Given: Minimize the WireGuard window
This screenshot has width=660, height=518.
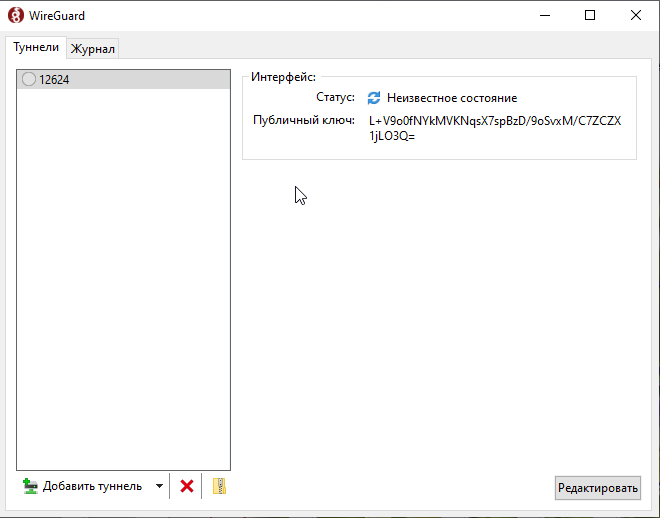Looking at the screenshot, I should (x=545, y=16).
